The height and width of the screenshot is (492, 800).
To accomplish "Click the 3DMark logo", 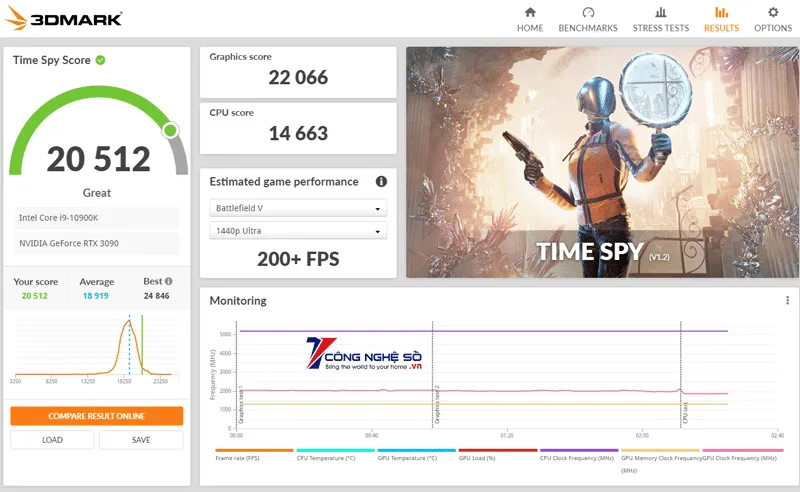I will point(63,19).
